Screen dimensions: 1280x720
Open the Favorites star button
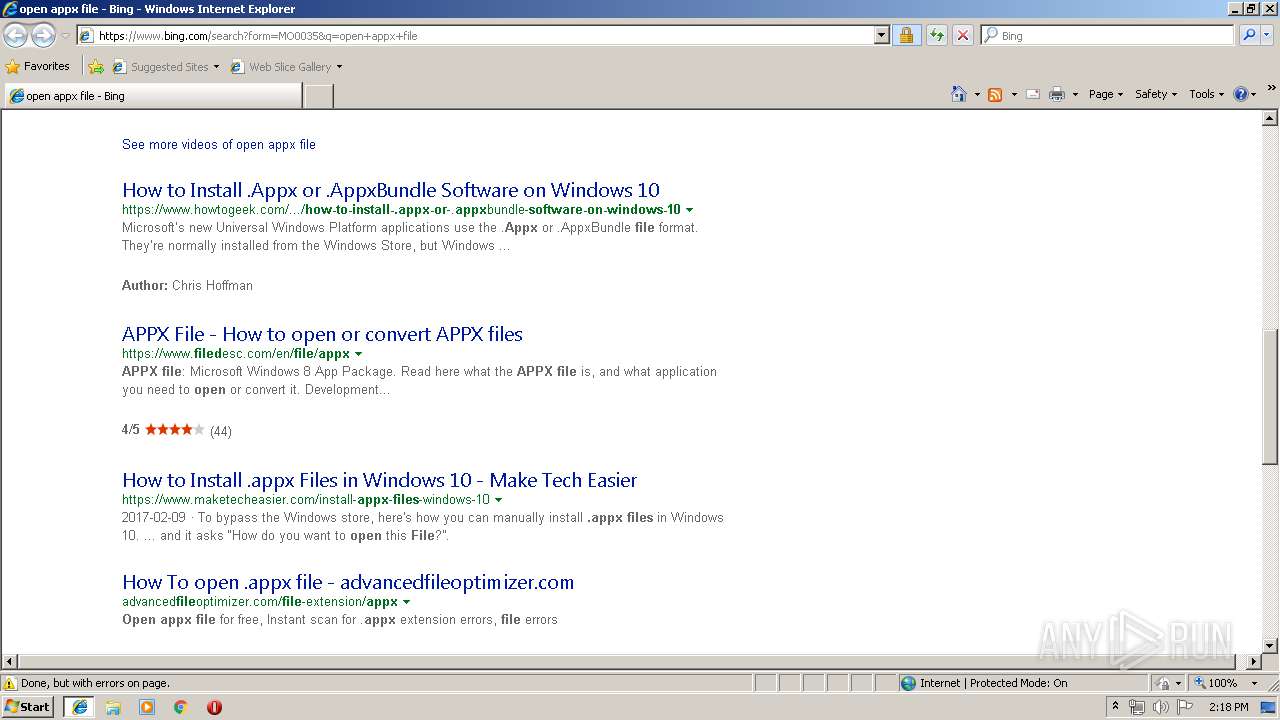[37, 66]
